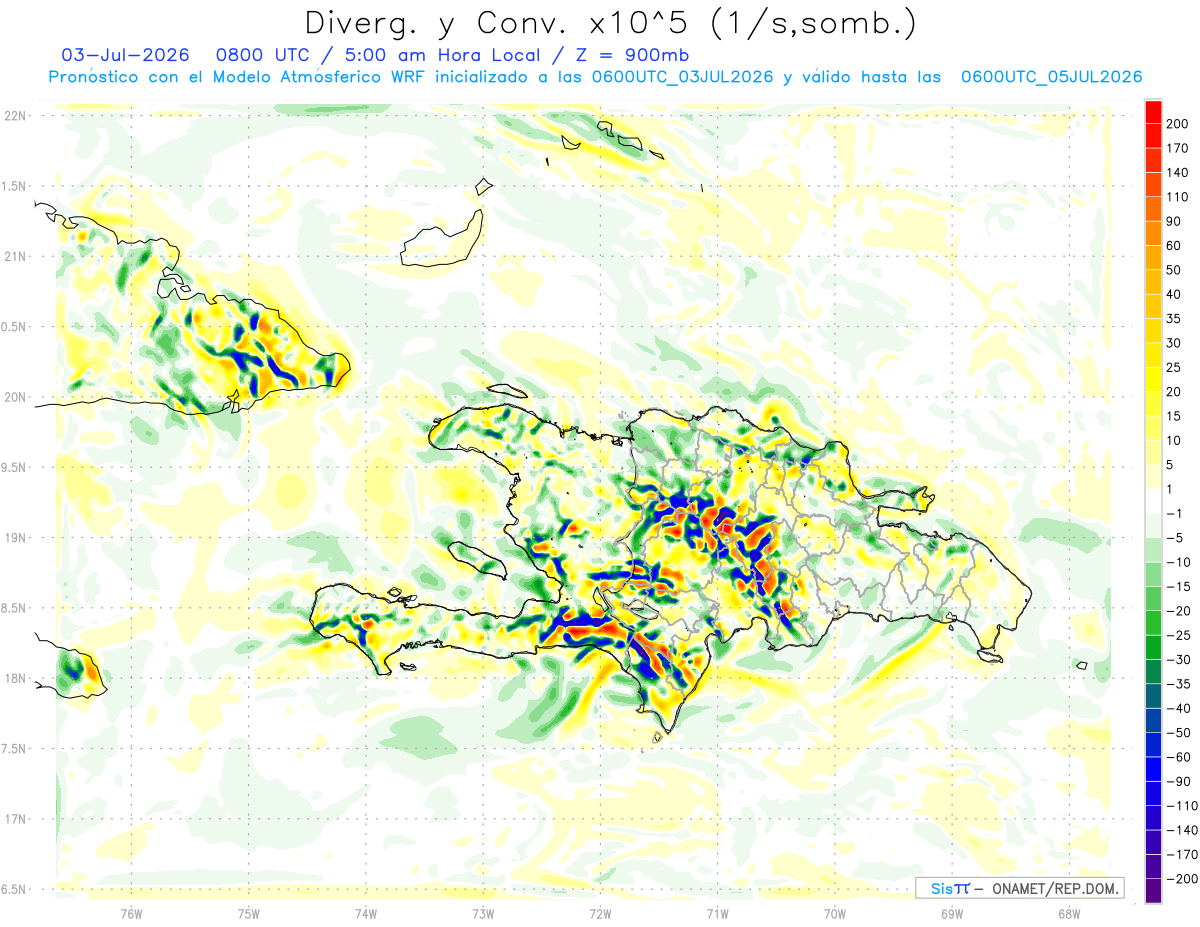Click the "6.5N" latitude axis label

[x=15, y=890]
